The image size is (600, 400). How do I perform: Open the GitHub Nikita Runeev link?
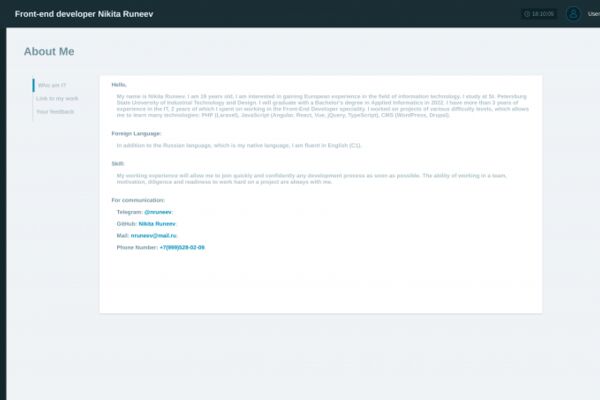[x=157, y=224]
